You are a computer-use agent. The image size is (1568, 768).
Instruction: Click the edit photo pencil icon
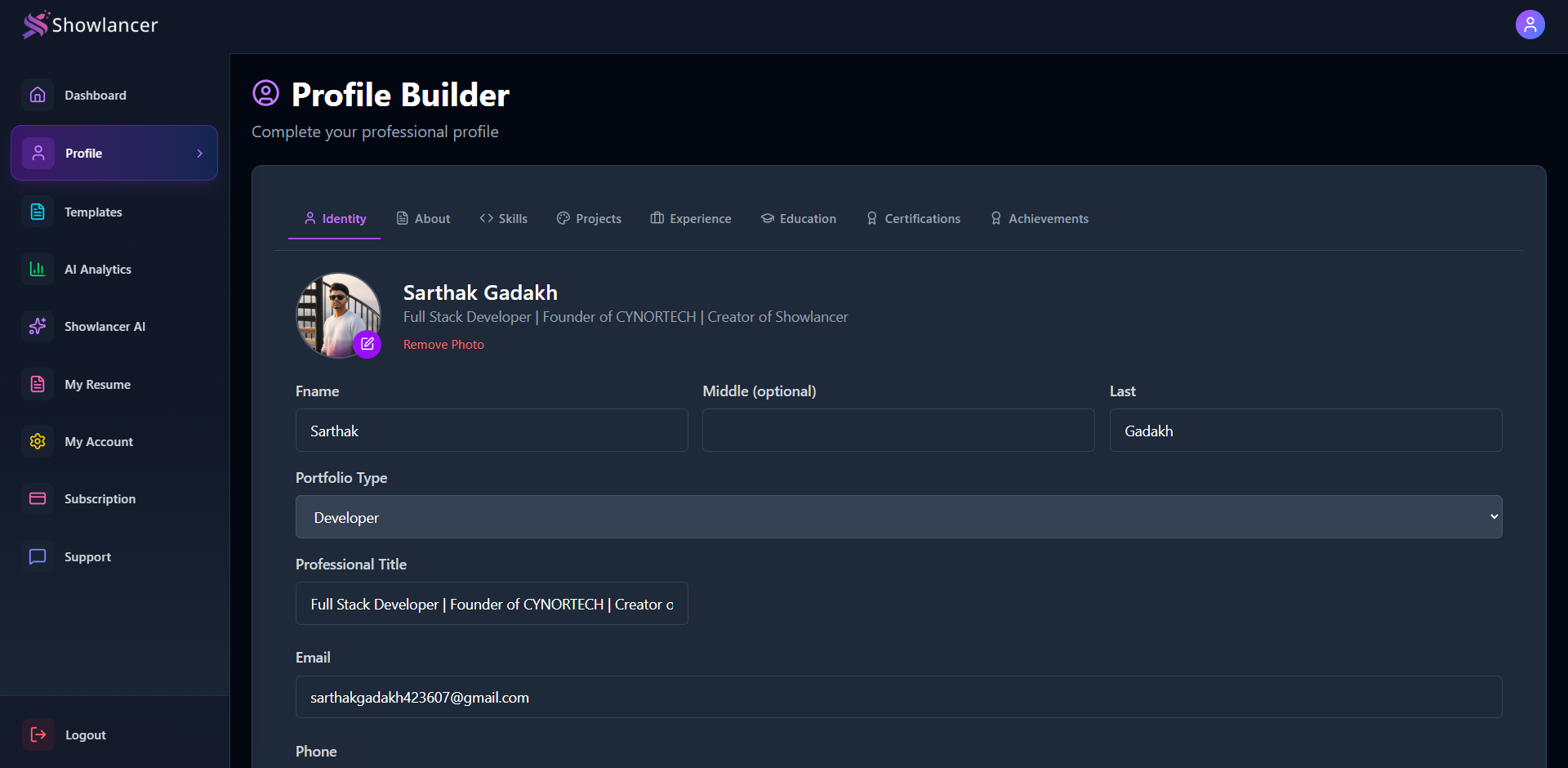click(367, 344)
